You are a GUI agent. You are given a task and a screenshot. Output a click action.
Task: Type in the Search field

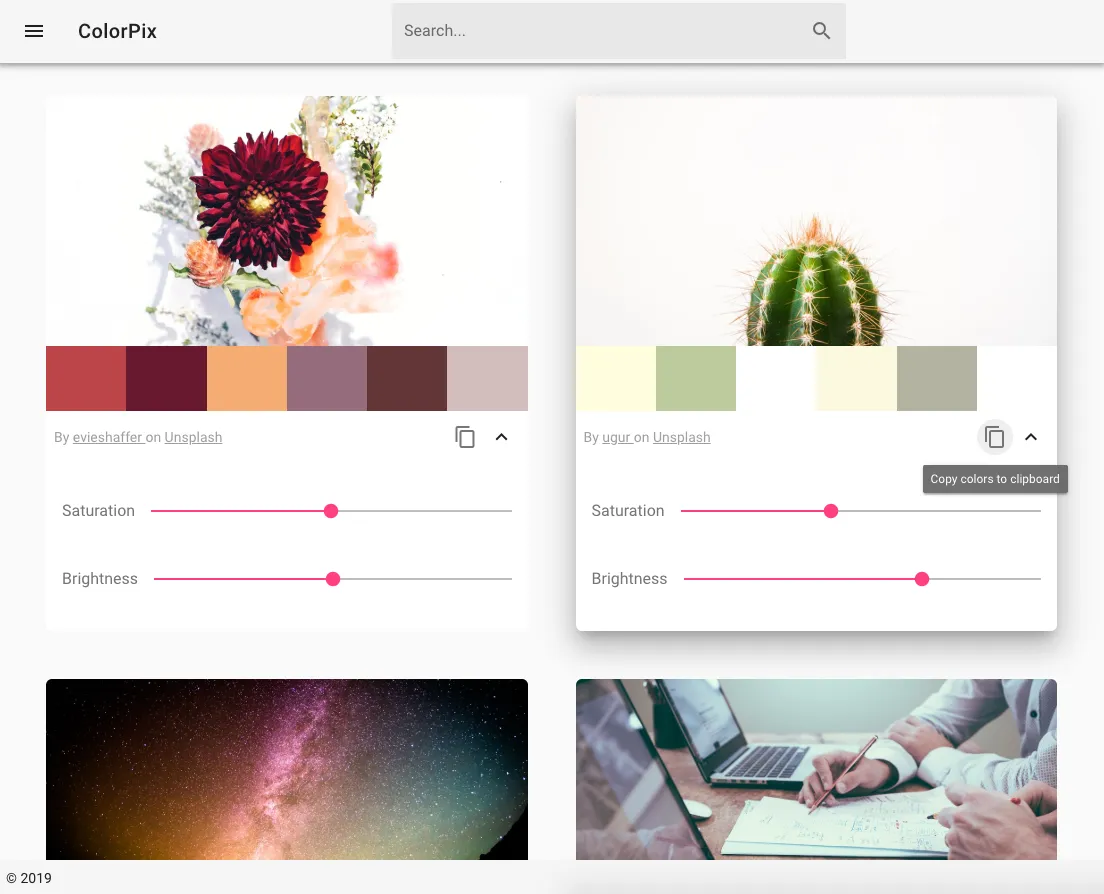(600, 31)
